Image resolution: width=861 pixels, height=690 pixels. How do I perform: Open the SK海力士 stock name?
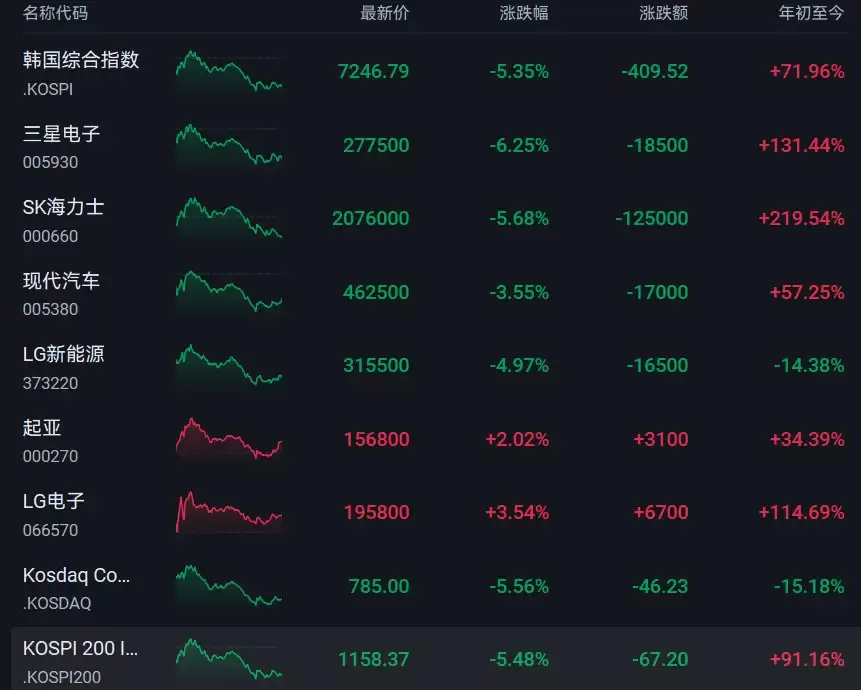pyautogui.click(x=63, y=207)
